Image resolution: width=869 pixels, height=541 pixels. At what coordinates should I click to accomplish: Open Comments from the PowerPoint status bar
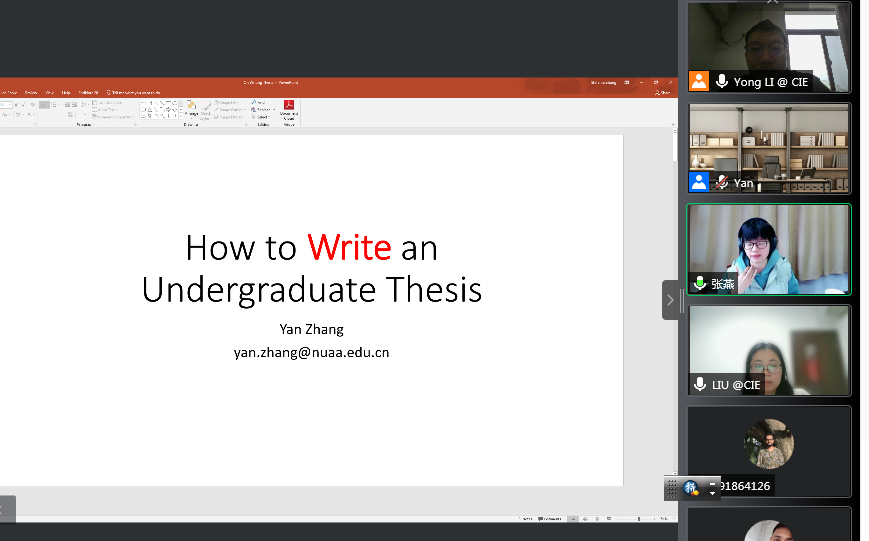(x=551, y=518)
